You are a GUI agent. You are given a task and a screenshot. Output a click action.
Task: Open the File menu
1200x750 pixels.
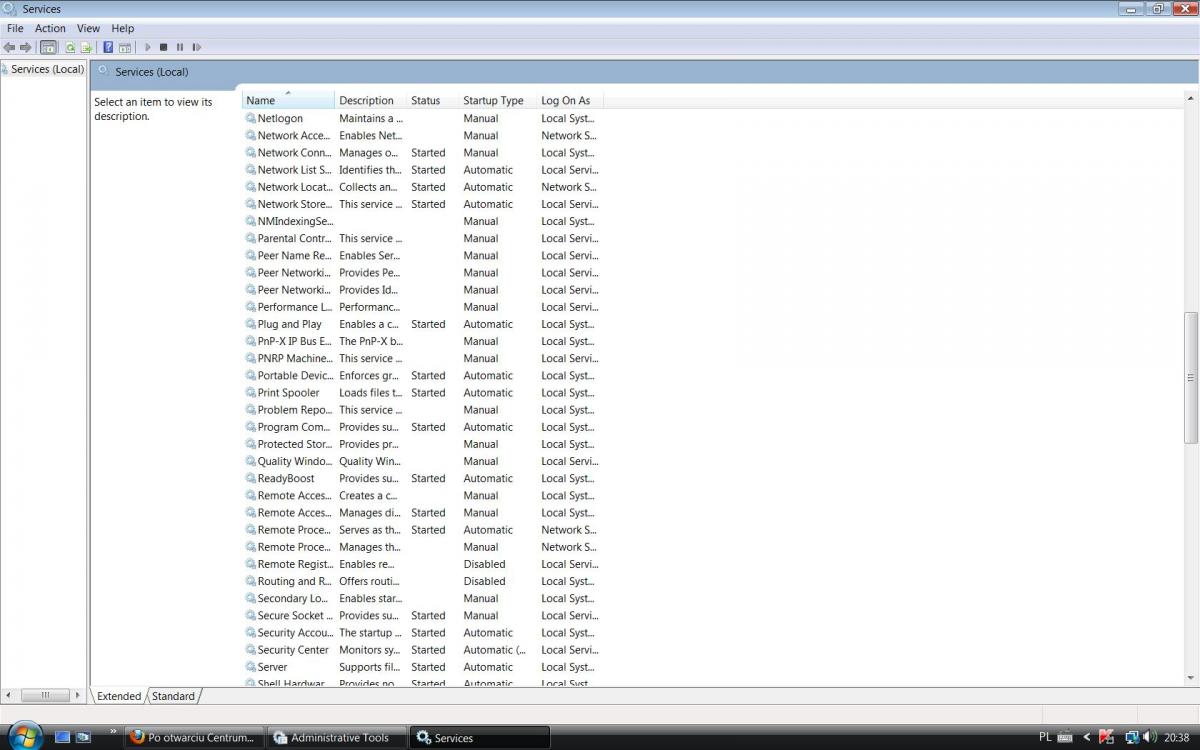coord(15,28)
